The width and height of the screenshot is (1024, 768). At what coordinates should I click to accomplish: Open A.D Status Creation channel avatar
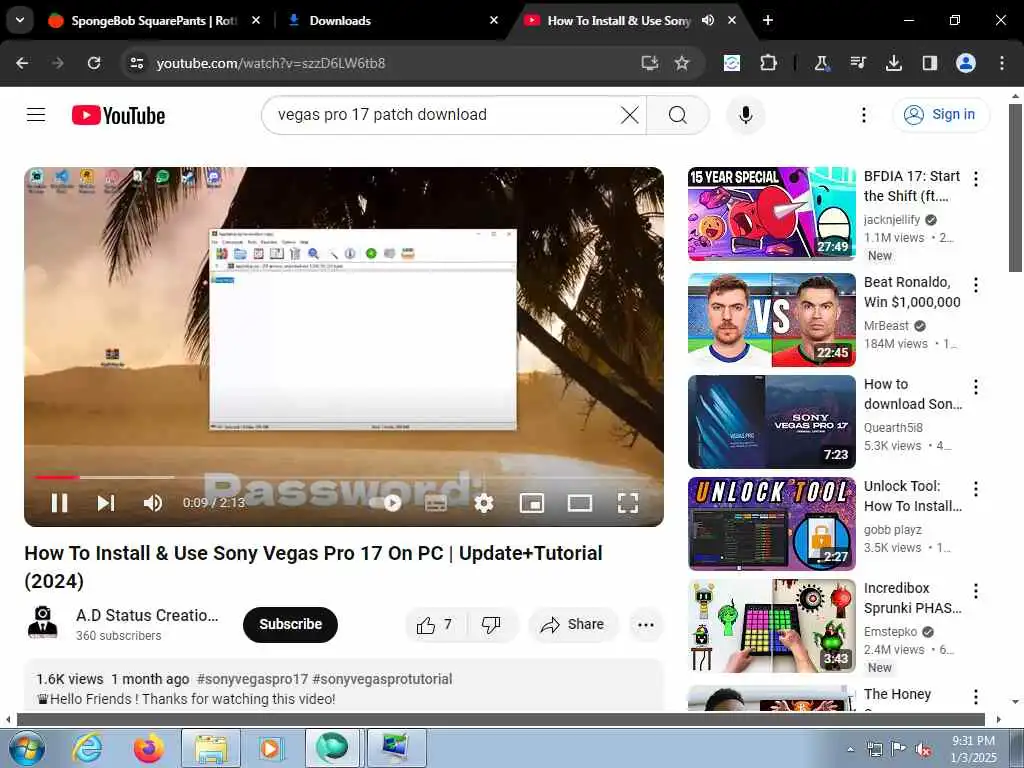(x=42, y=623)
